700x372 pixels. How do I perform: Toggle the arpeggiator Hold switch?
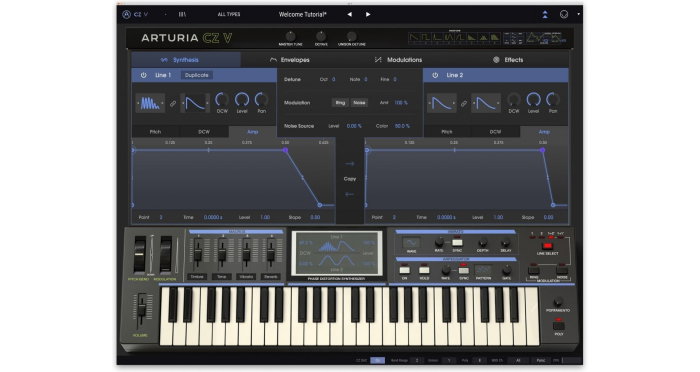point(424,270)
